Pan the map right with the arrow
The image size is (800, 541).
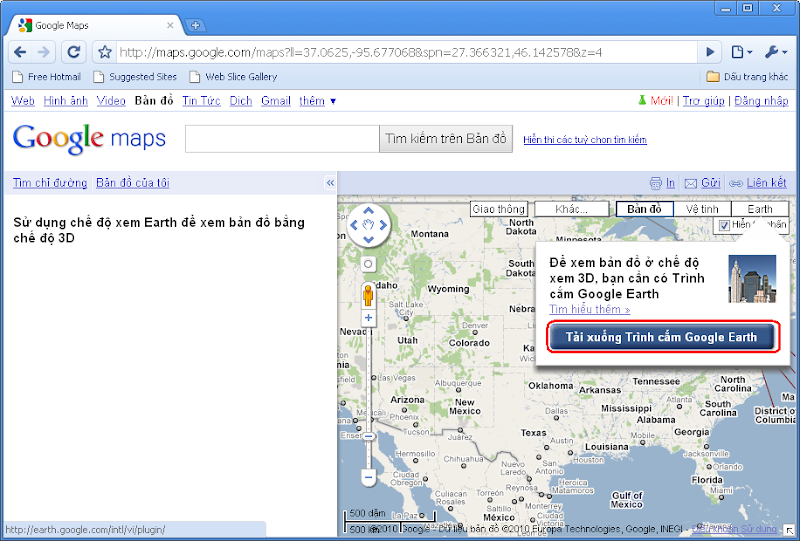pyautogui.click(x=383, y=225)
